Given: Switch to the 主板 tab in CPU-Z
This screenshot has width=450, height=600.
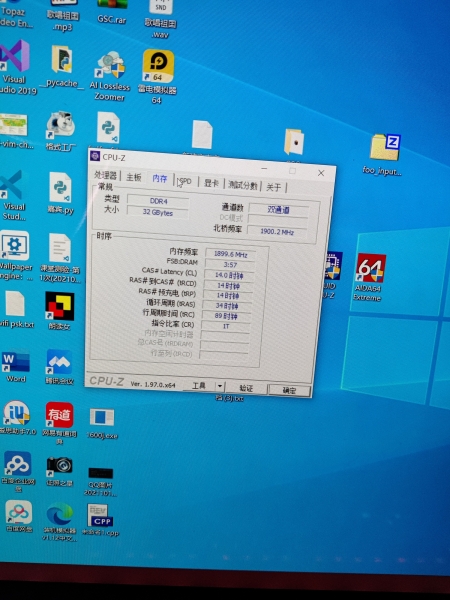Looking at the screenshot, I should coord(134,177).
